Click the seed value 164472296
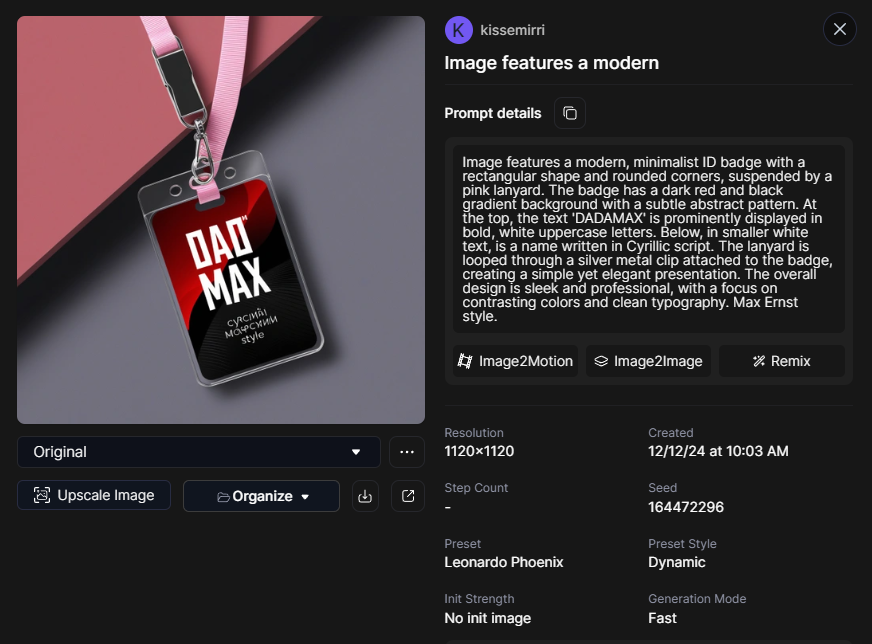 coord(686,507)
